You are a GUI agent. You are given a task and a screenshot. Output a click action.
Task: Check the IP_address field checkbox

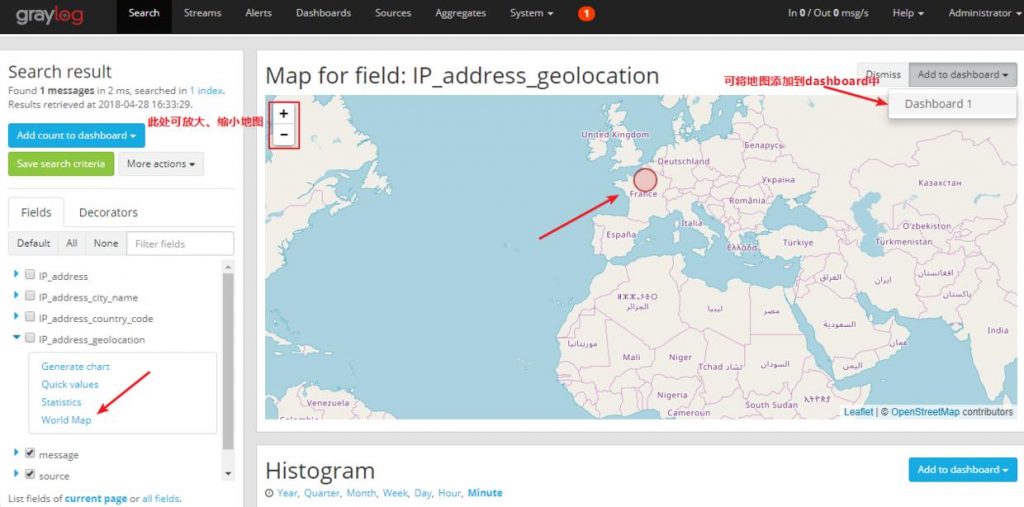coord(30,275)
